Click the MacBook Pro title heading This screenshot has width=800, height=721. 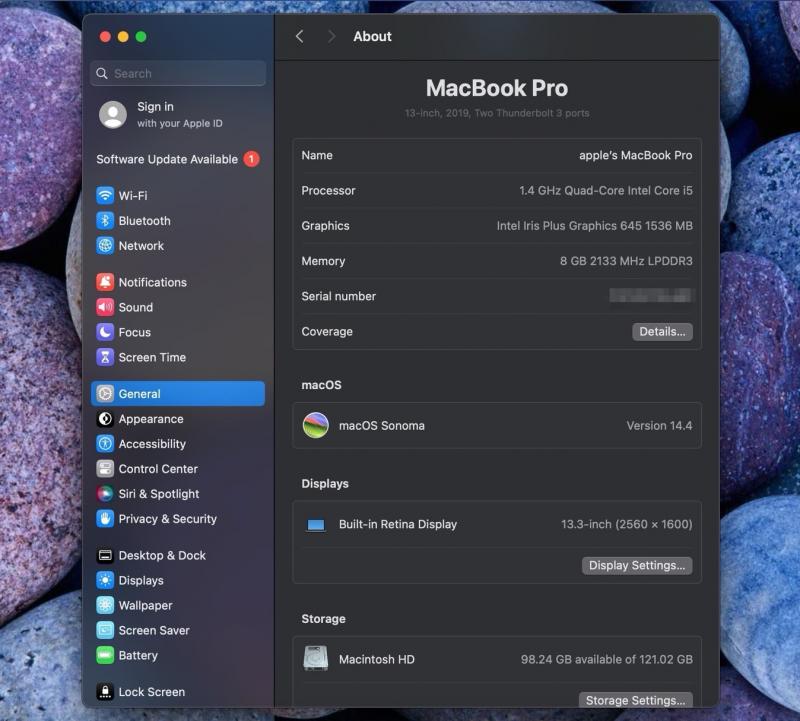click(497, 88)
